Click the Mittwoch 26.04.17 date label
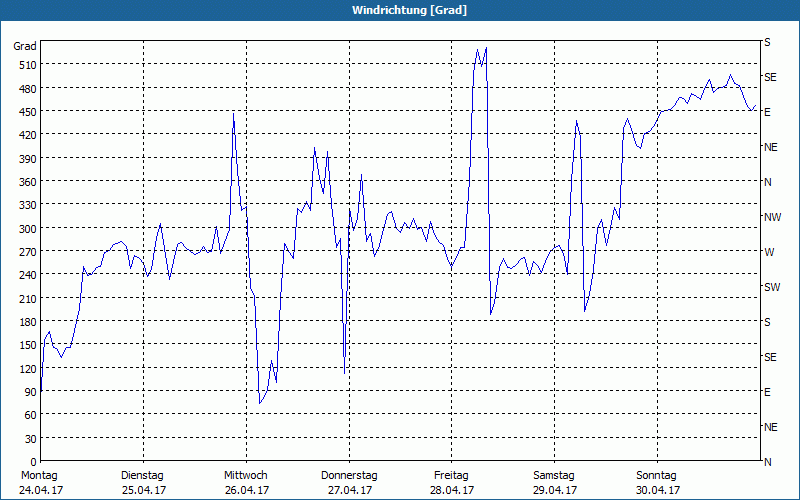Image resolution: width=800 pixels, height=500 pixels. point(246,483)
